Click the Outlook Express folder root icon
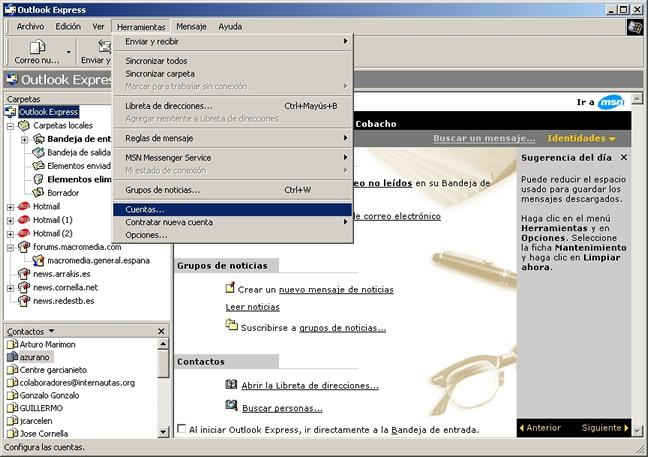 click(x=11, y=112)
